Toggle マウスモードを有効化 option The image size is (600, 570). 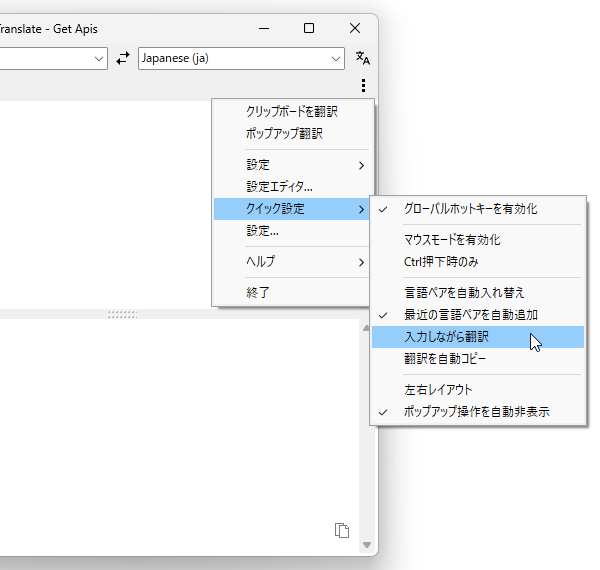[x=478, y=240]
